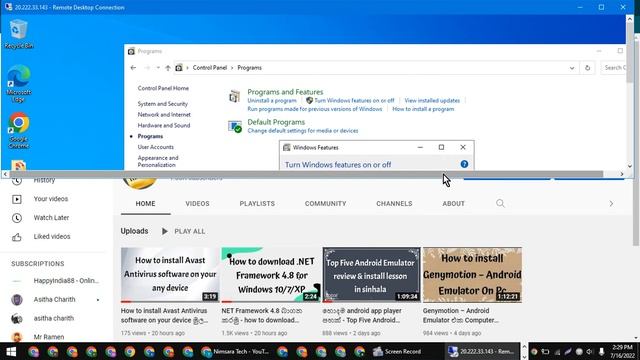Open History in YouTube sidebar
This screenshot has height=360, width=640.
point(44,180)
